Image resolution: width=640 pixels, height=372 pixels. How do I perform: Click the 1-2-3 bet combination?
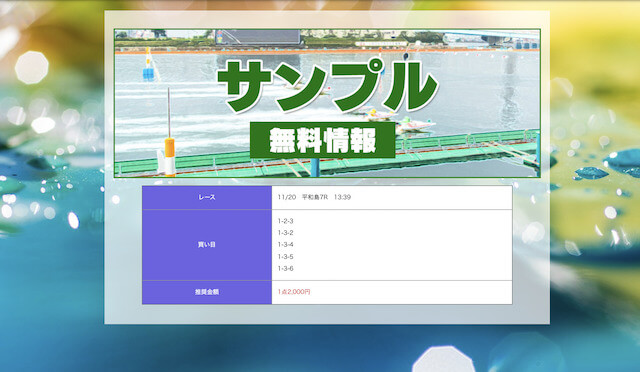tap(285, 221)
